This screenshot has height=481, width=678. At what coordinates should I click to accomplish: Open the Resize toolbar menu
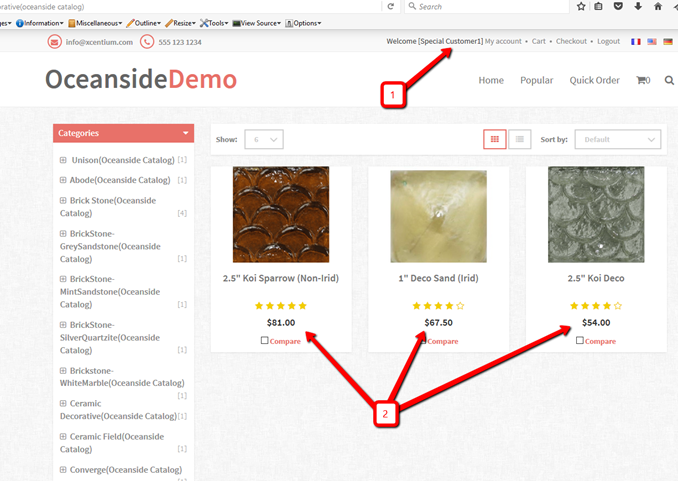(181, 23)
